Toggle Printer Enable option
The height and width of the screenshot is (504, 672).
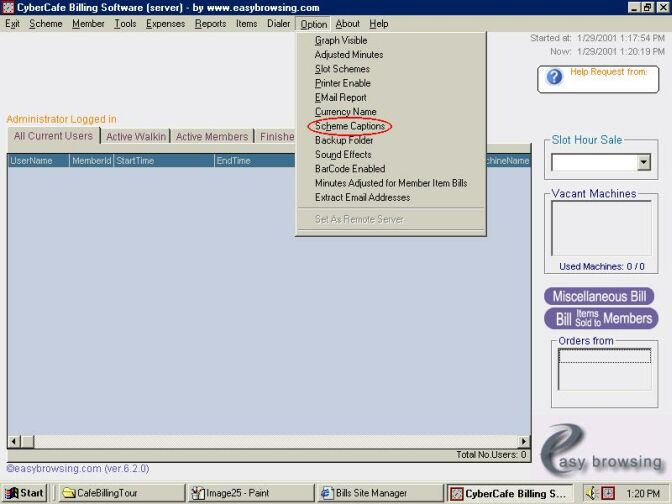[x=342, y=84]
